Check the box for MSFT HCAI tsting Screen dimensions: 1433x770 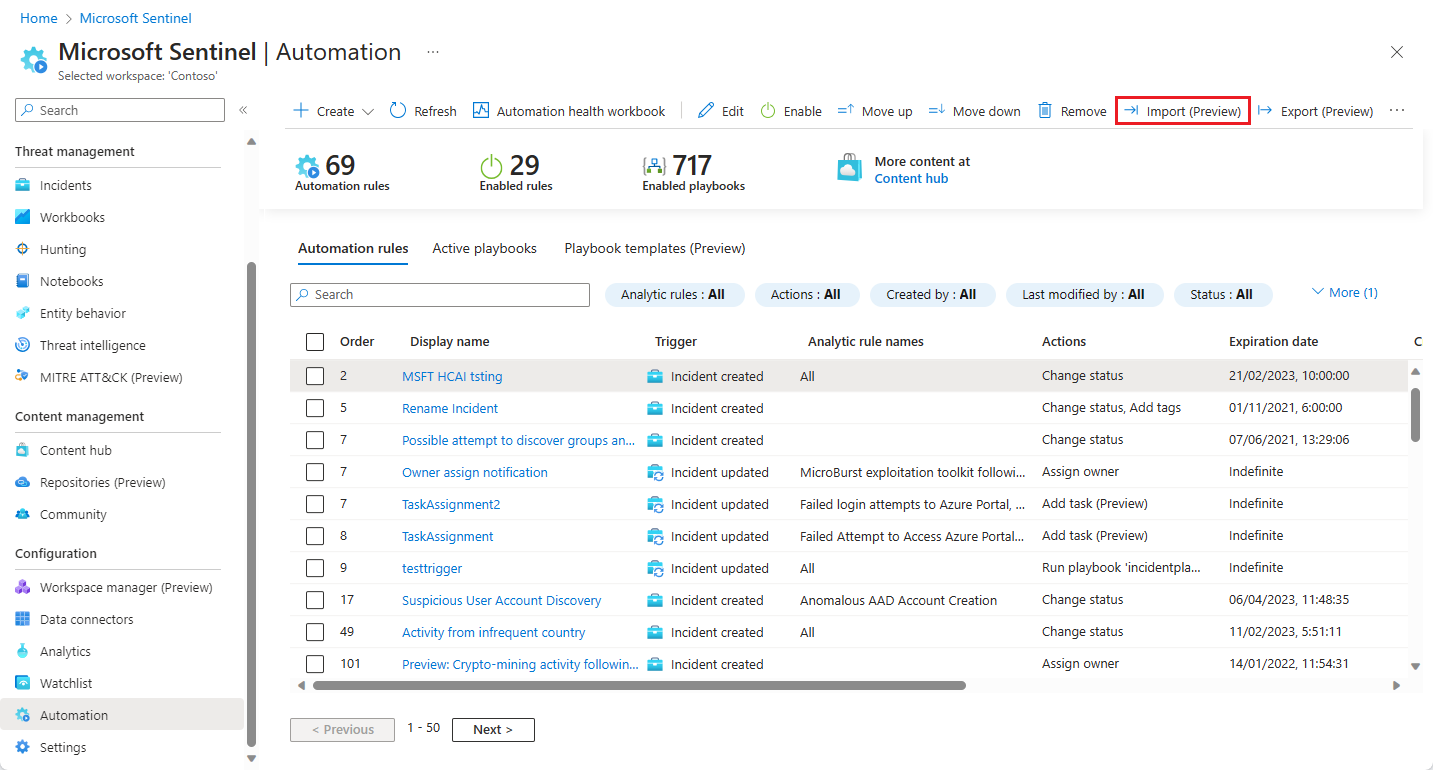click(315, 376)
